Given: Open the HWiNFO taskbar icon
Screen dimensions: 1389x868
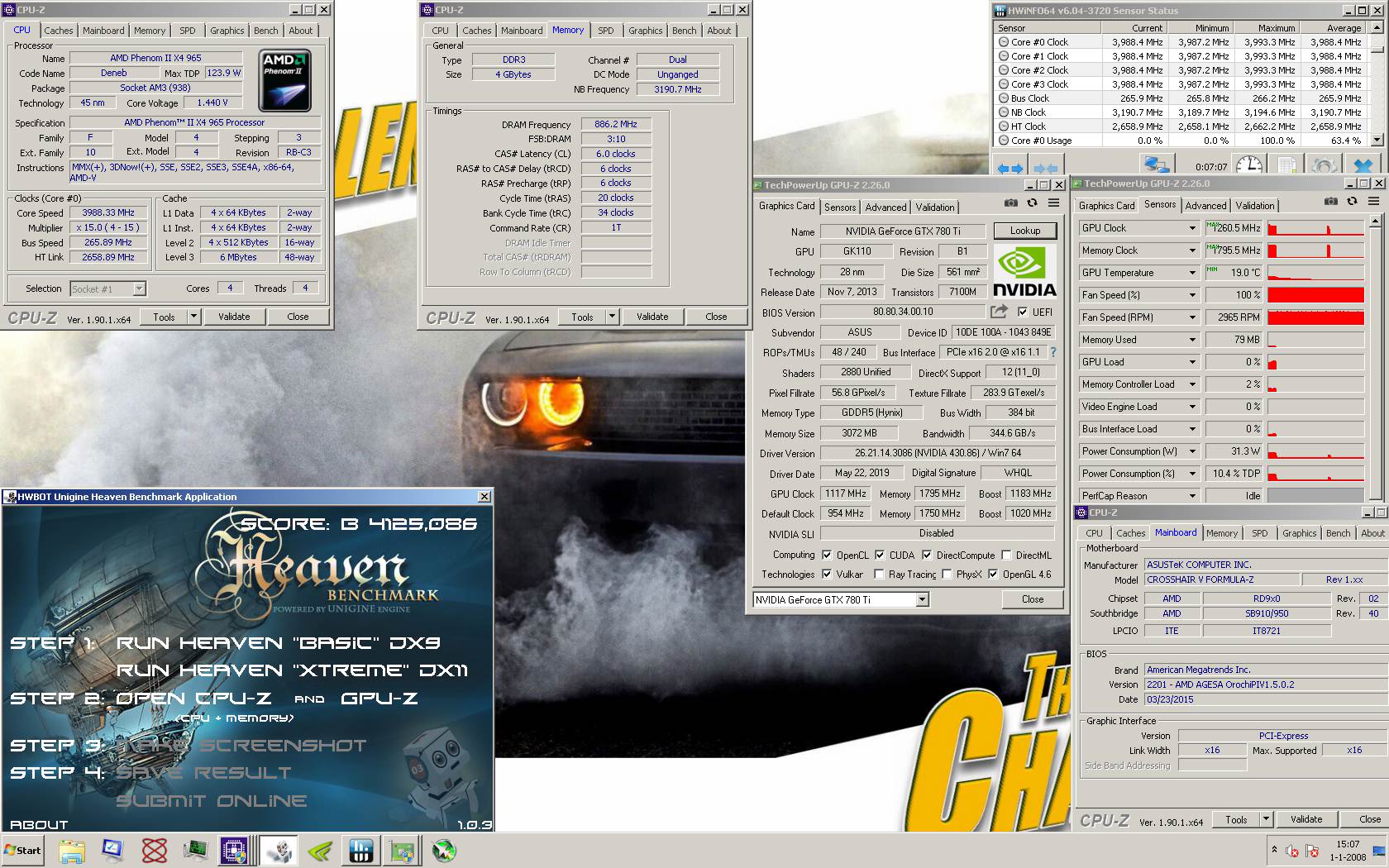Looking at the screenshot, I should 361,851.
